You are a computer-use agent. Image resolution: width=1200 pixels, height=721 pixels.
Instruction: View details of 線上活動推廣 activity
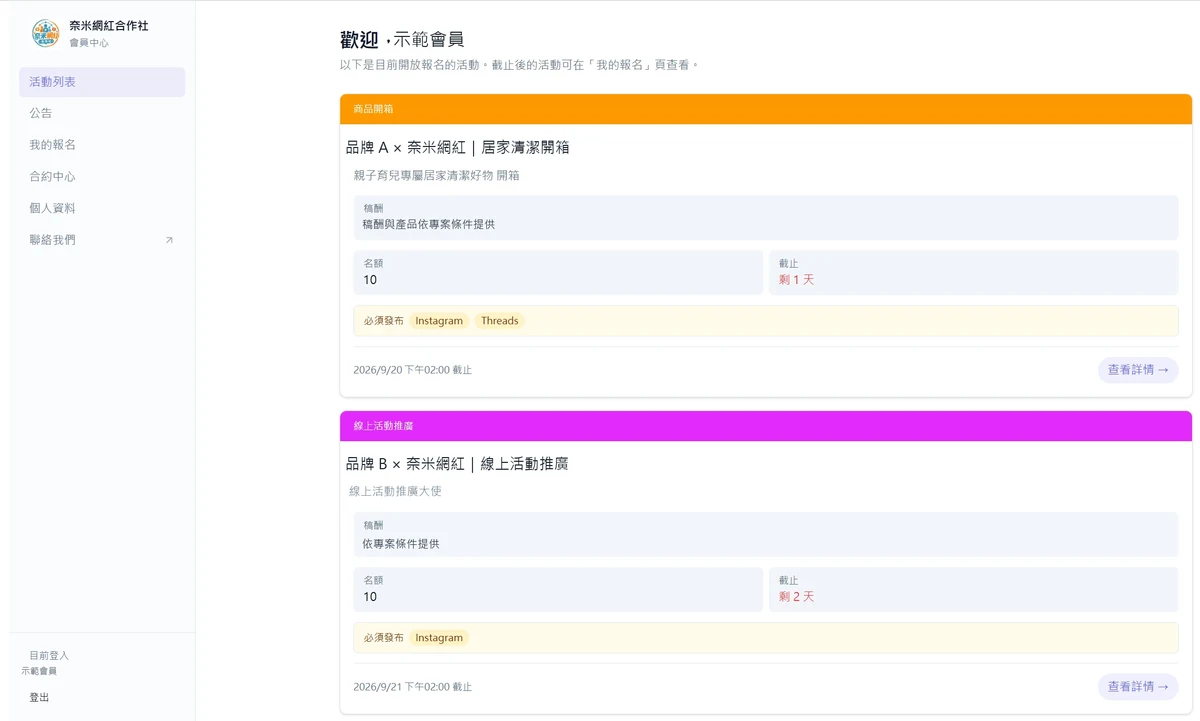click(x=1138, y=687)
